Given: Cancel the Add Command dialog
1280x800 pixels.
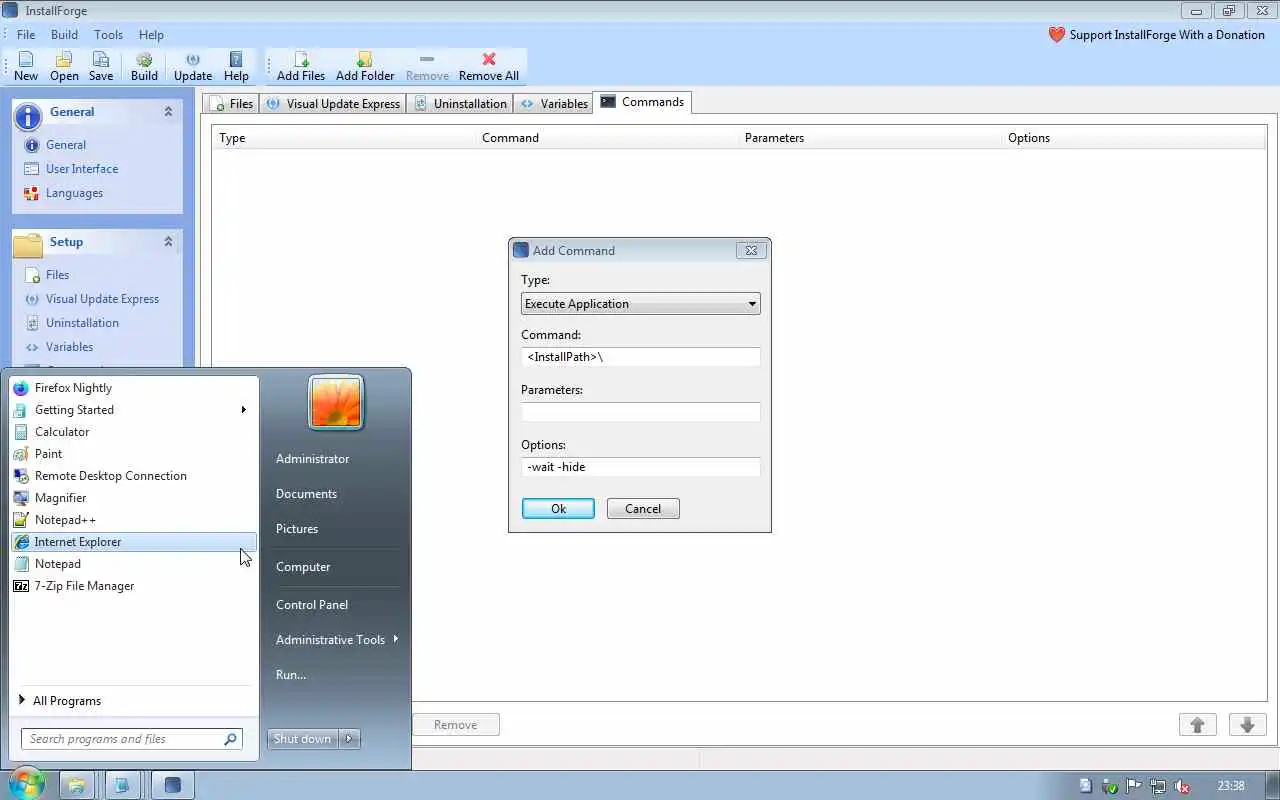Looking at the screenshot, I should (x=643, y=509).
